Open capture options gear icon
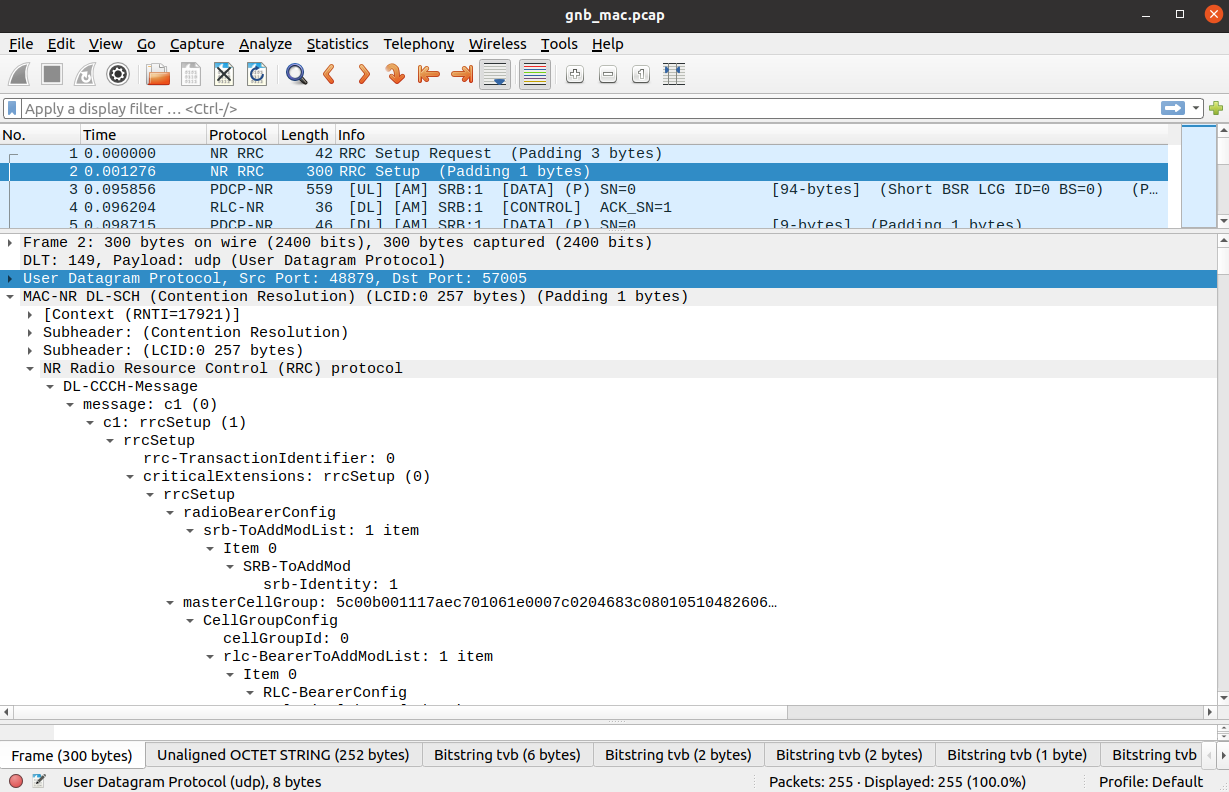1229x792 pixels. coord(118,74)
